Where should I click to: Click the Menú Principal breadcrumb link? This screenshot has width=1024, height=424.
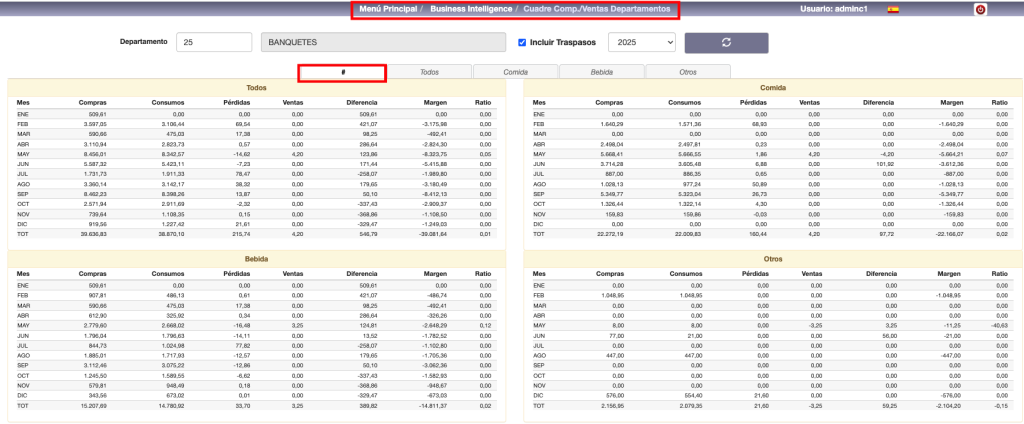[x=389, y=10]
